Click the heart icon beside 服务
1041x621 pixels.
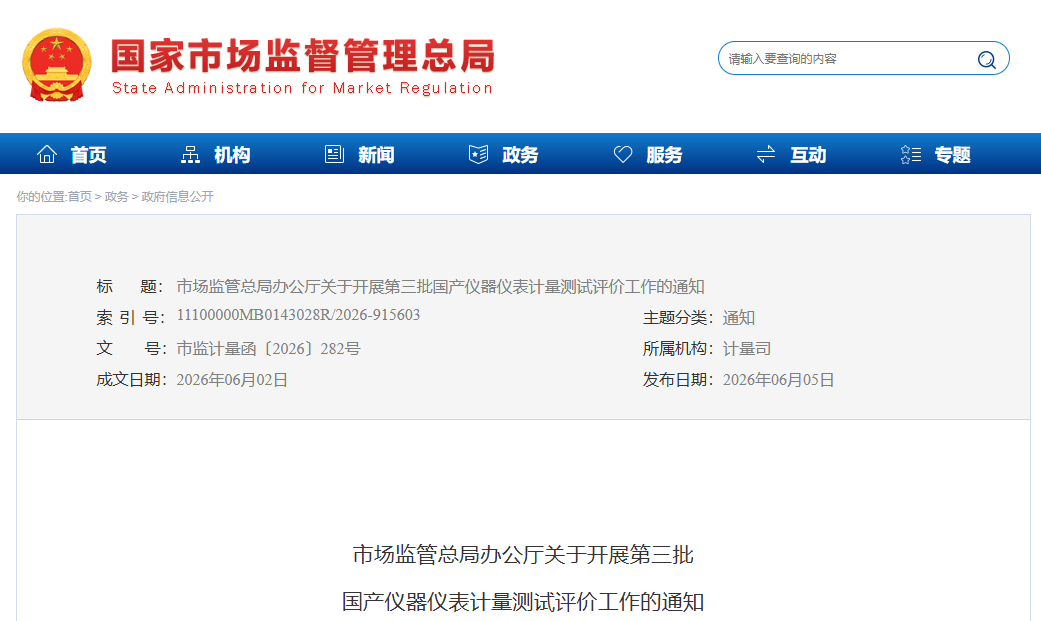pos(623,155)
